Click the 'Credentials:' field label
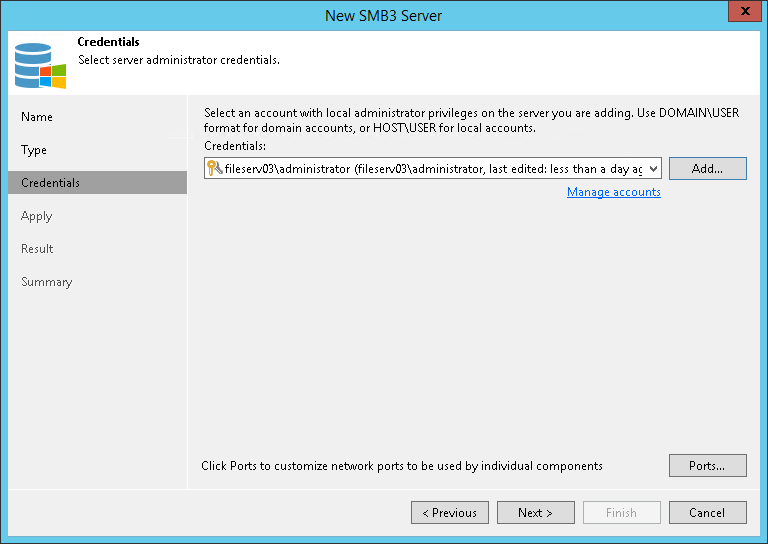Image resolution: width=768 pixels, height=544 pixels. (x=235, y=146)
